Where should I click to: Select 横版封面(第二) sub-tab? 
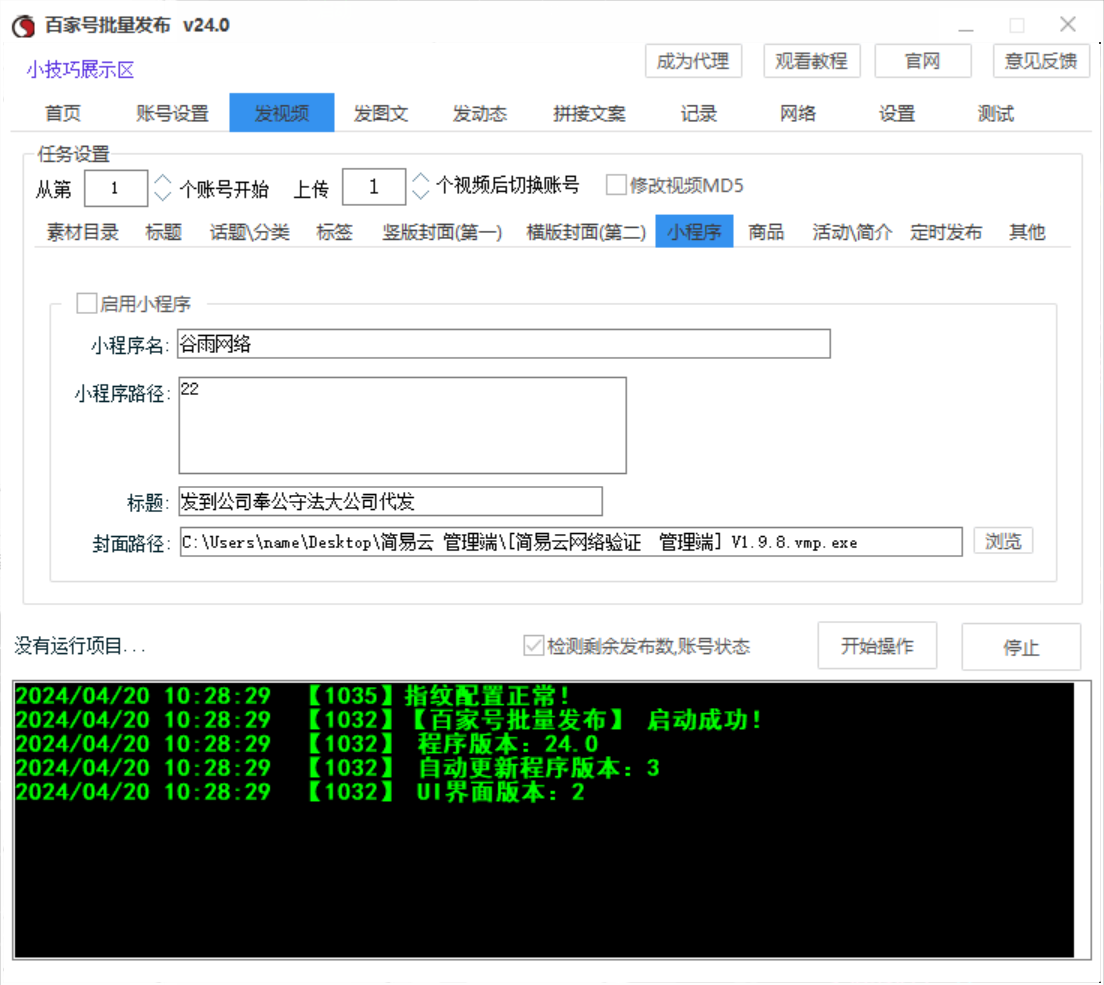[x=586, y=232]
